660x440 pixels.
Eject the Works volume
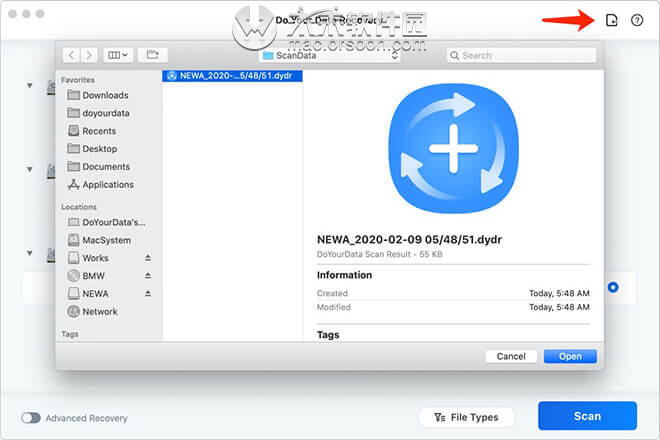(148, 258)
